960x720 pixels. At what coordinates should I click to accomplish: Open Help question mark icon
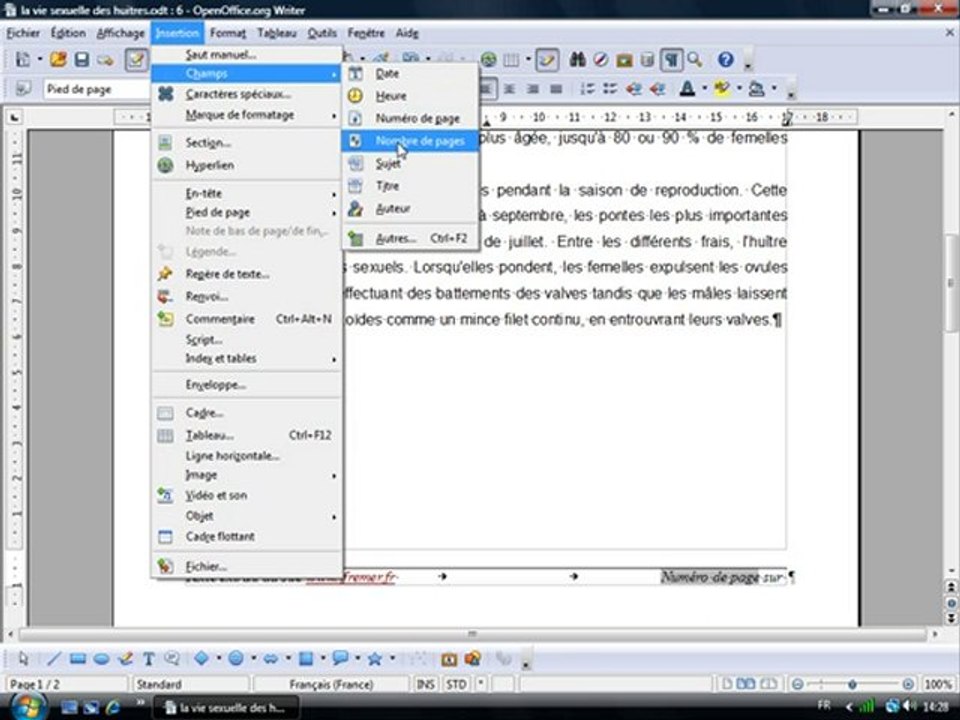(x=726, y=59)
